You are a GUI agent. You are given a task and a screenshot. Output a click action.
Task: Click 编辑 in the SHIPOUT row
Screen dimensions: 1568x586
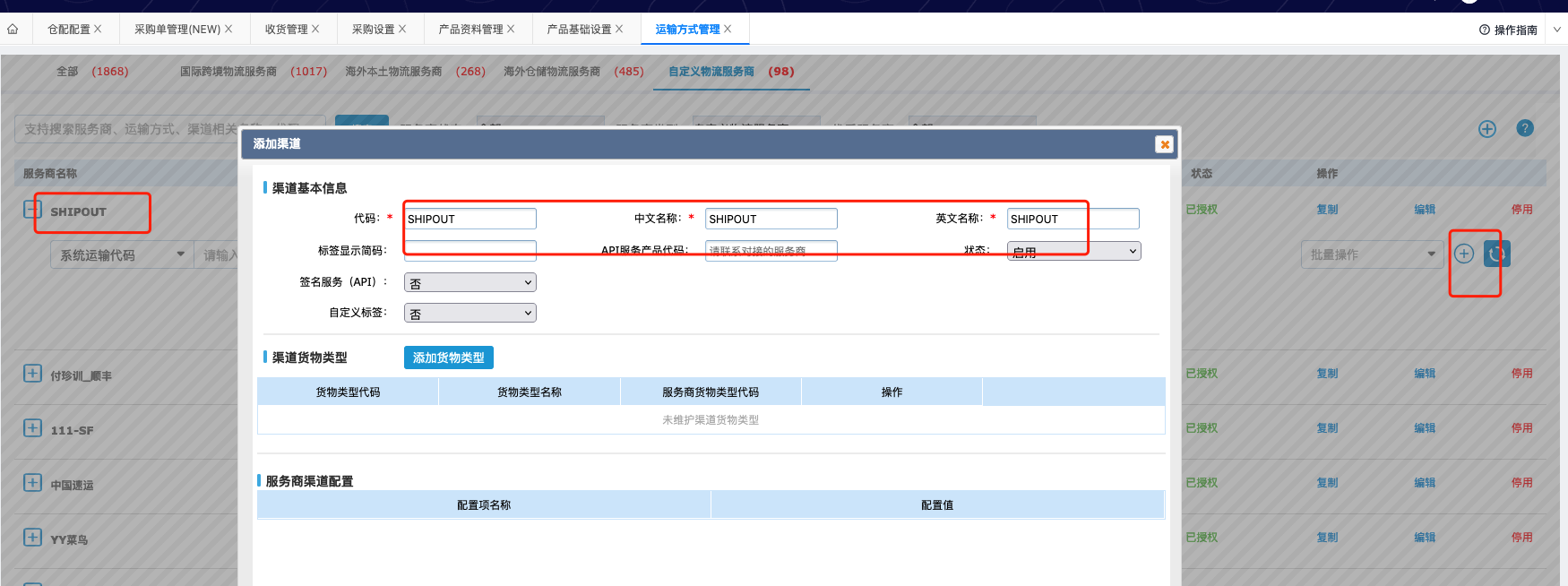pyautogui.click(x=1425, y=210)
